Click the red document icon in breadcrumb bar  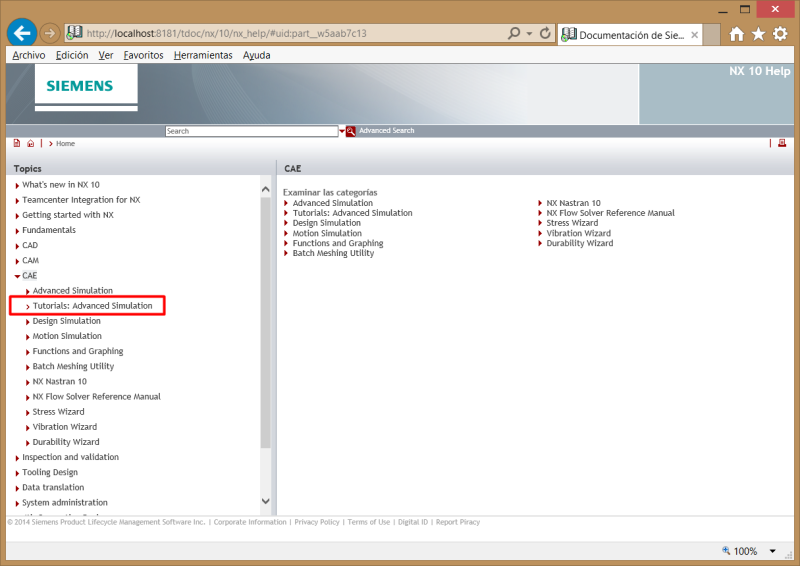tap(17, 143)
